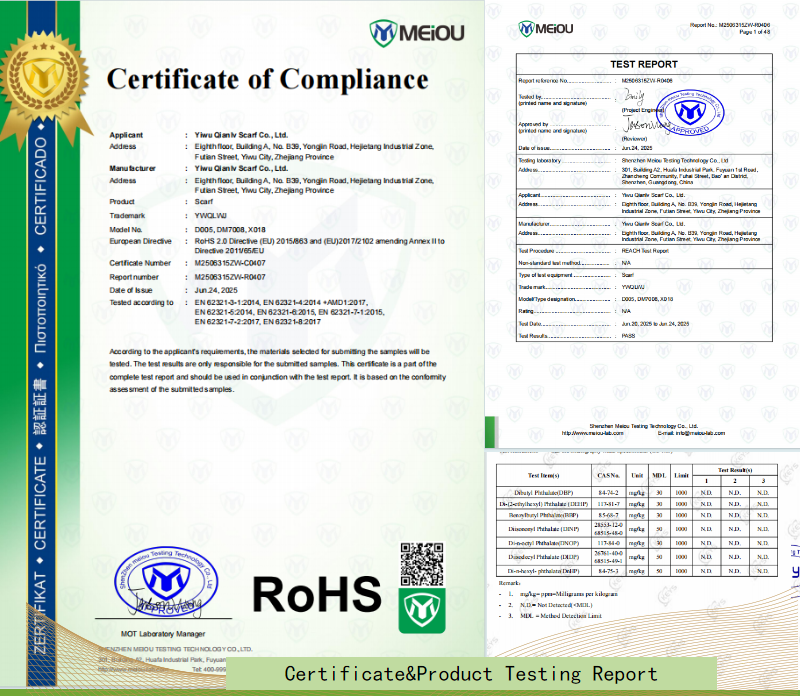Click the TEST REPORT heading
The image size is (800, 696).
coord(643,64)
